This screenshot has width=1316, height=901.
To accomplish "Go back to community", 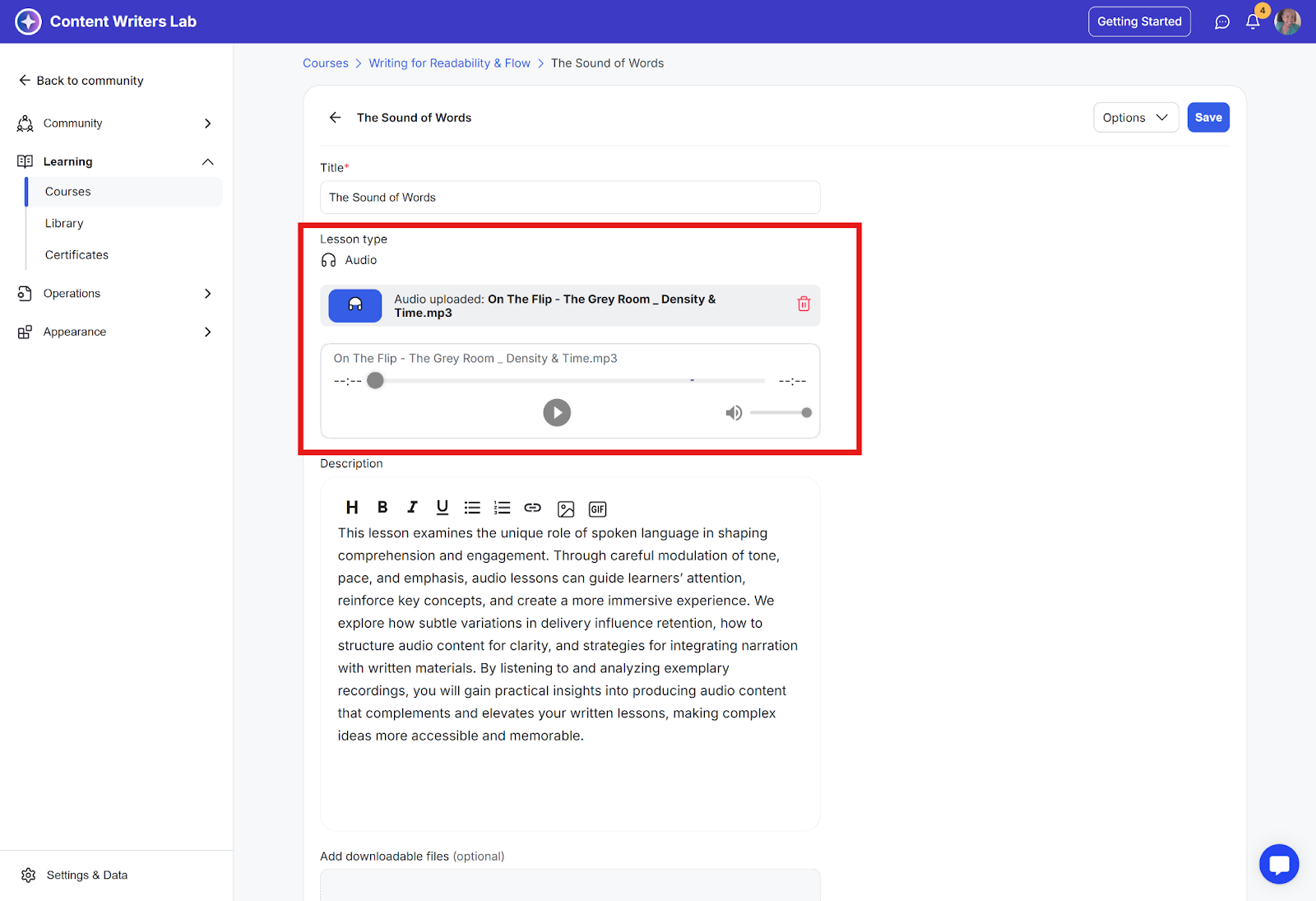I will [x=81, y=81].
